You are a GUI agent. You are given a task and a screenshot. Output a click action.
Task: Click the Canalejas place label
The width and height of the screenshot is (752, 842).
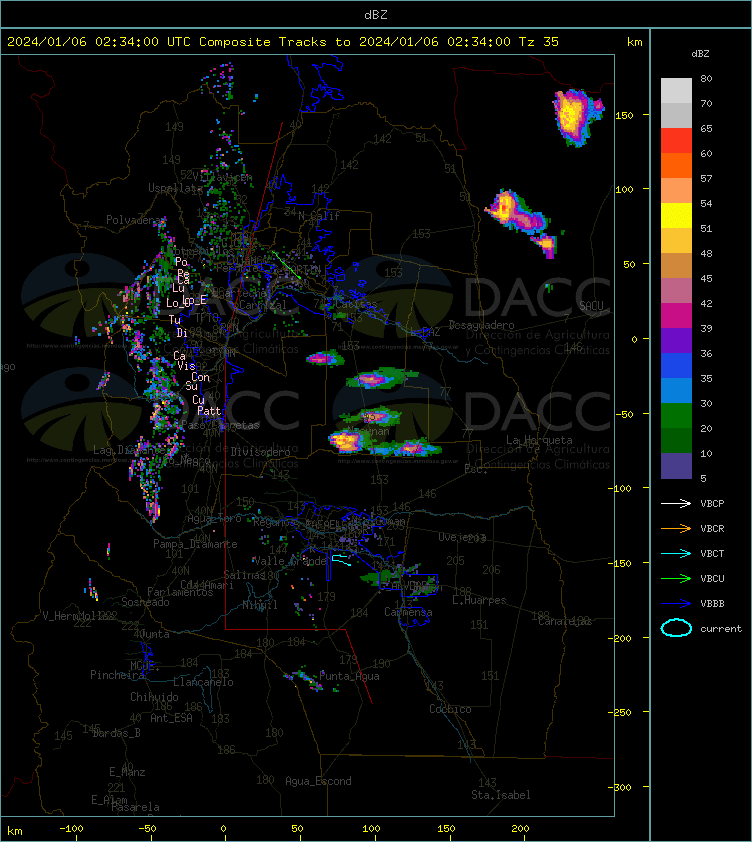pos(564,621)
